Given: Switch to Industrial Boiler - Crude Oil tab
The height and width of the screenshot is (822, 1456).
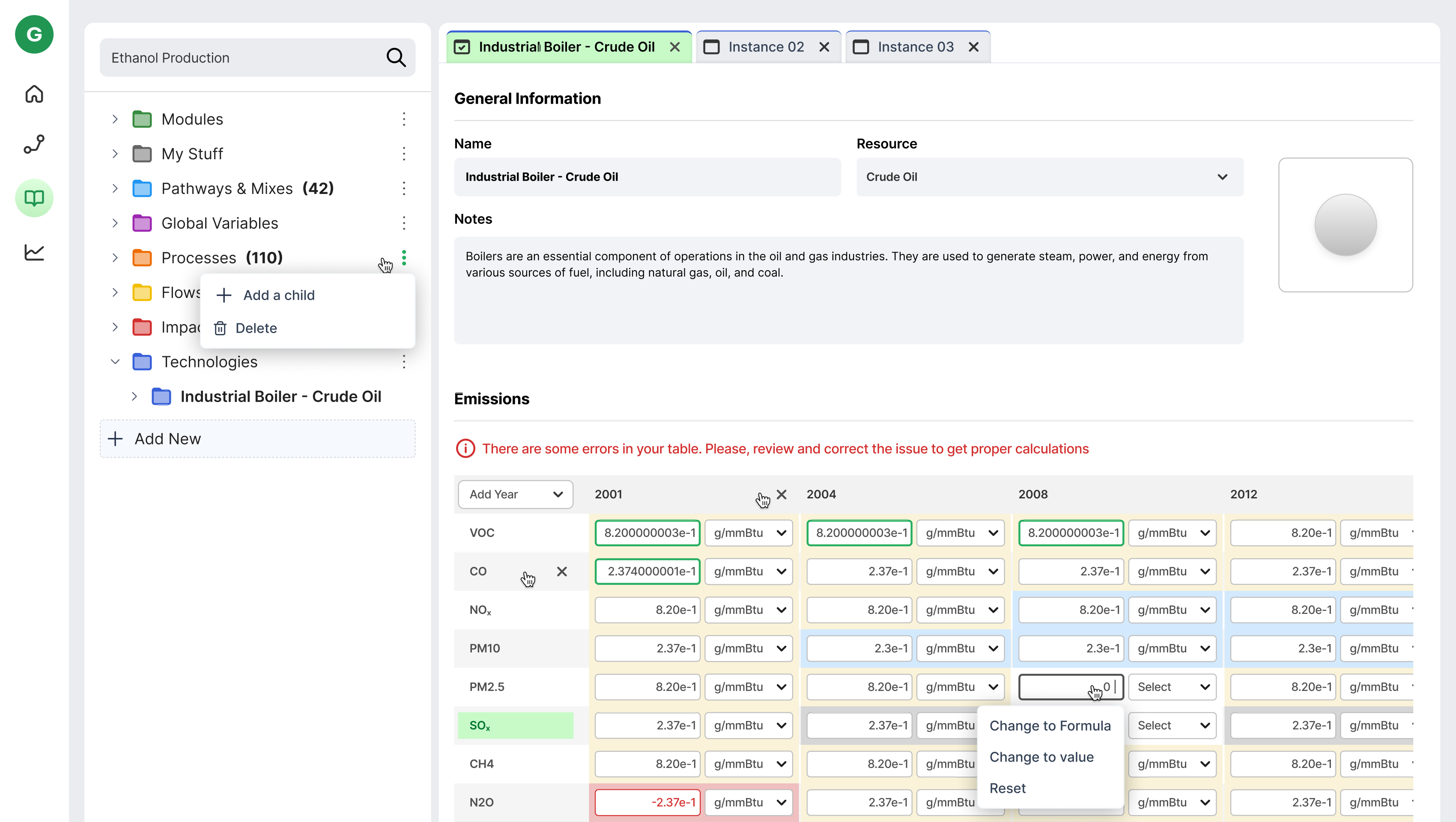Looking at the screenshot, I should [569, 47].
